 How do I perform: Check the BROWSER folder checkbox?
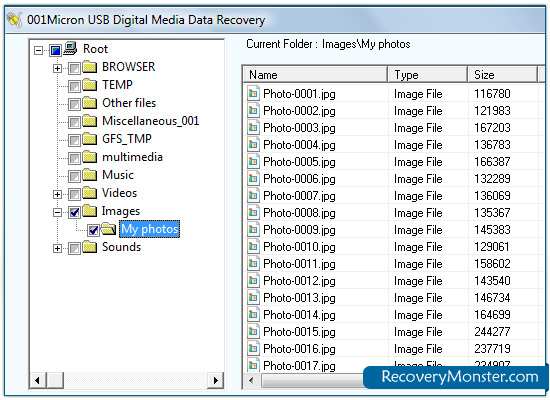pos(74,68)
